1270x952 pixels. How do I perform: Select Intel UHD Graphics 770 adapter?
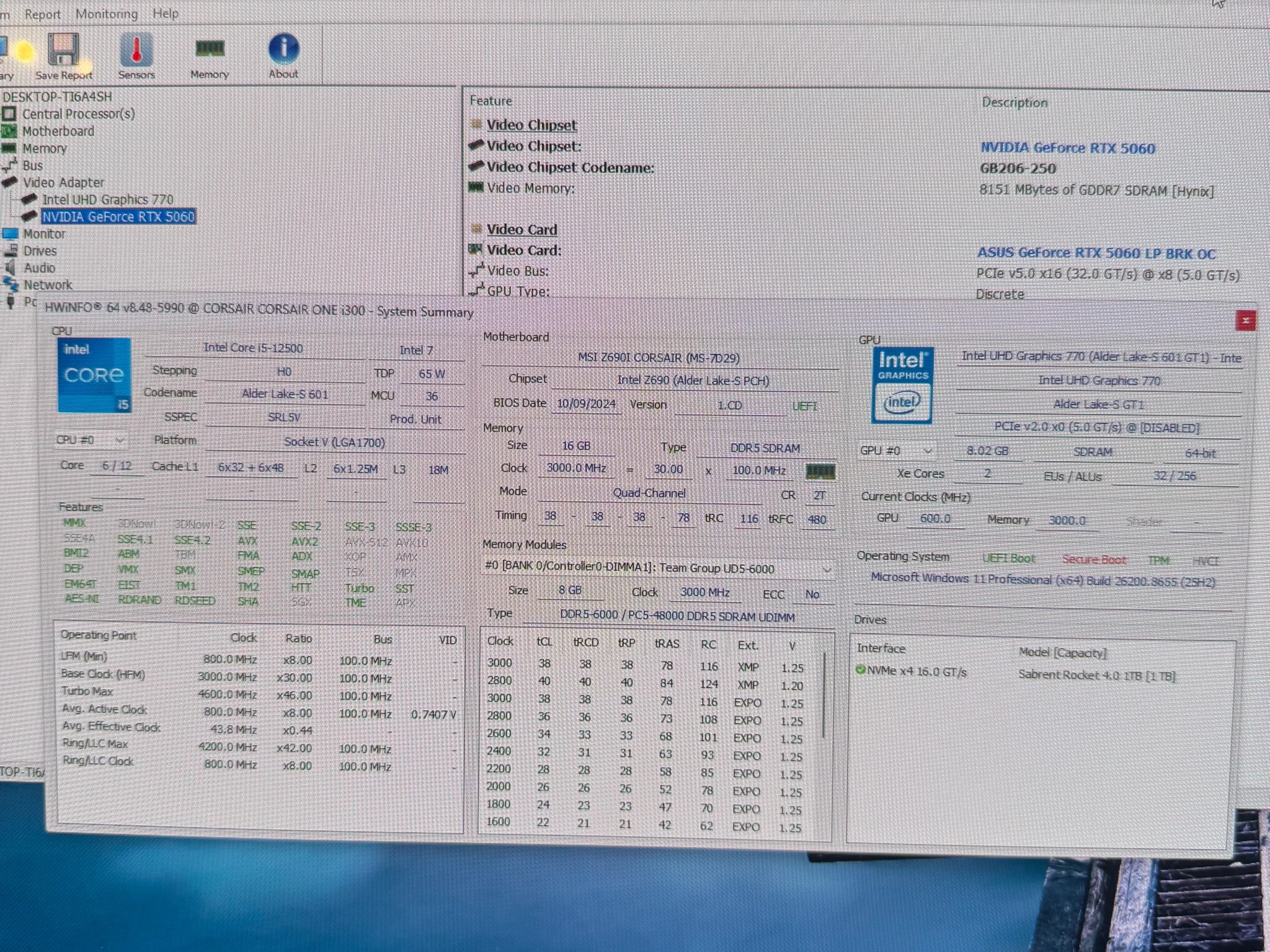[108, 200]
